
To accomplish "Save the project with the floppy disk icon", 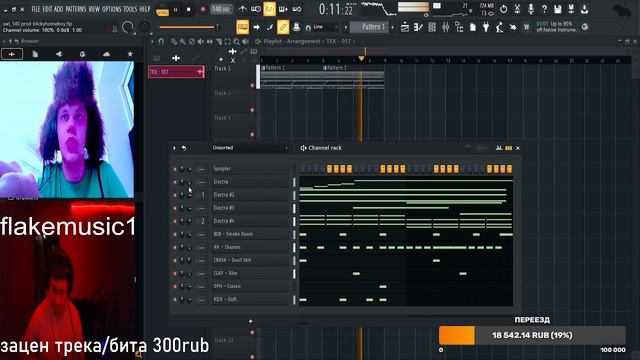I will point(558,9).
